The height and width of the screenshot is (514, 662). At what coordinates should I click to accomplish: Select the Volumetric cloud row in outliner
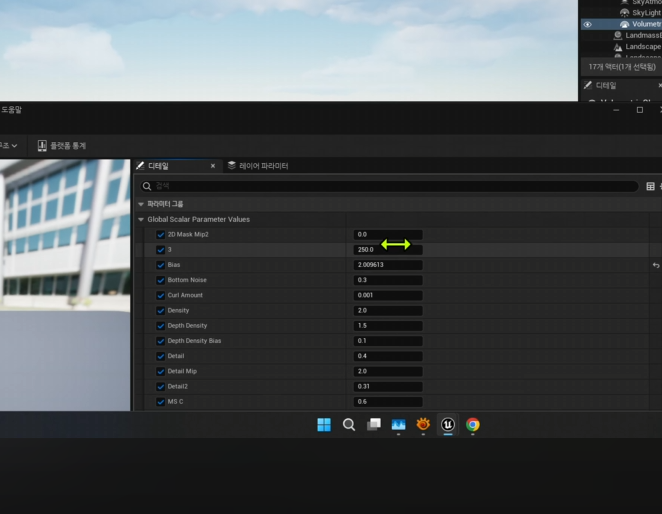tap(621, 24)
